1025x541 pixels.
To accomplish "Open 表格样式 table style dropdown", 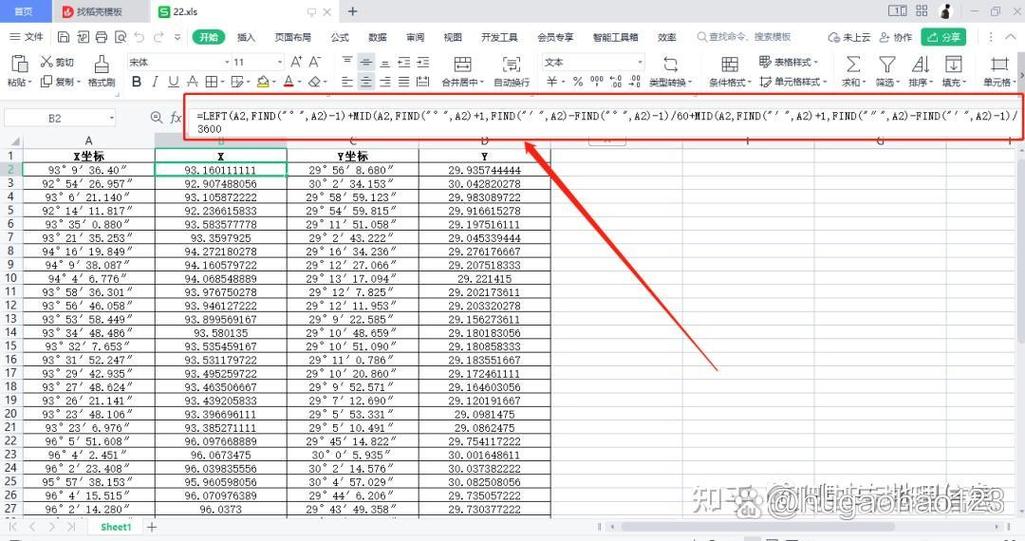I will tap(788, 62).
